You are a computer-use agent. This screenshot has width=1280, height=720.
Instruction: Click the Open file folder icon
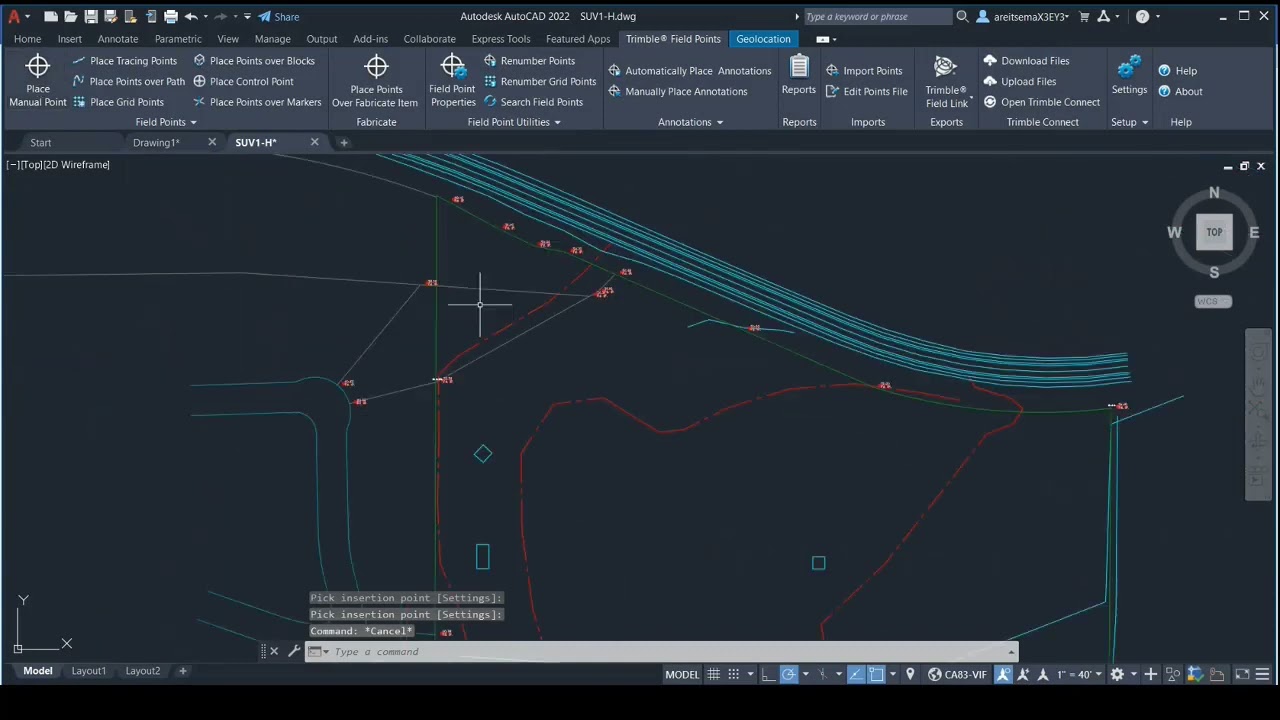point(71,17)
